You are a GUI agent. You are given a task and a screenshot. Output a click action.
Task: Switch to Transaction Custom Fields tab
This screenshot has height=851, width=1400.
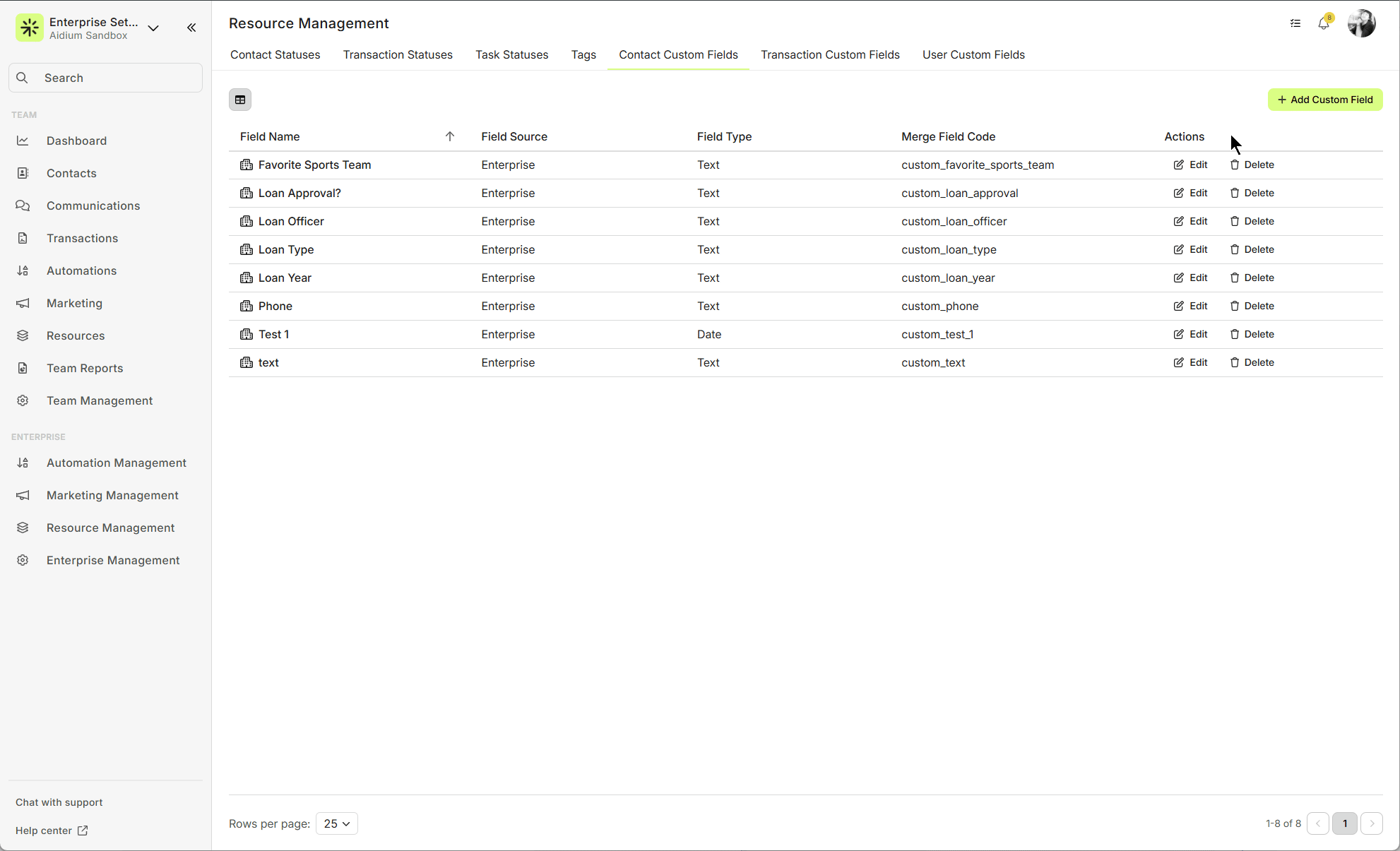pos(830,54)
